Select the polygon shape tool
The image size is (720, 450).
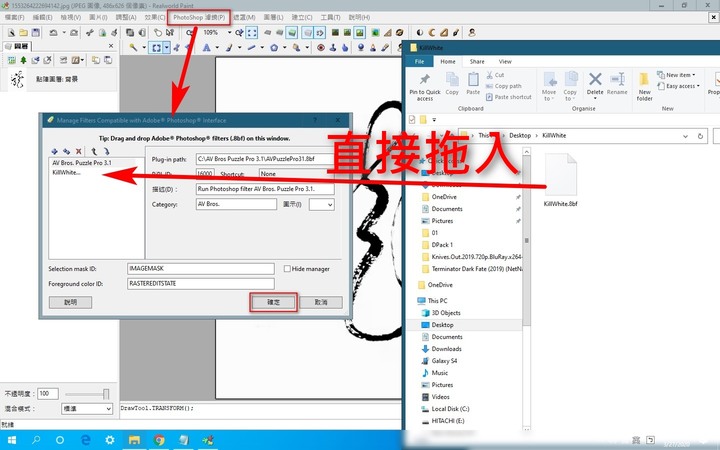[274, 47]
